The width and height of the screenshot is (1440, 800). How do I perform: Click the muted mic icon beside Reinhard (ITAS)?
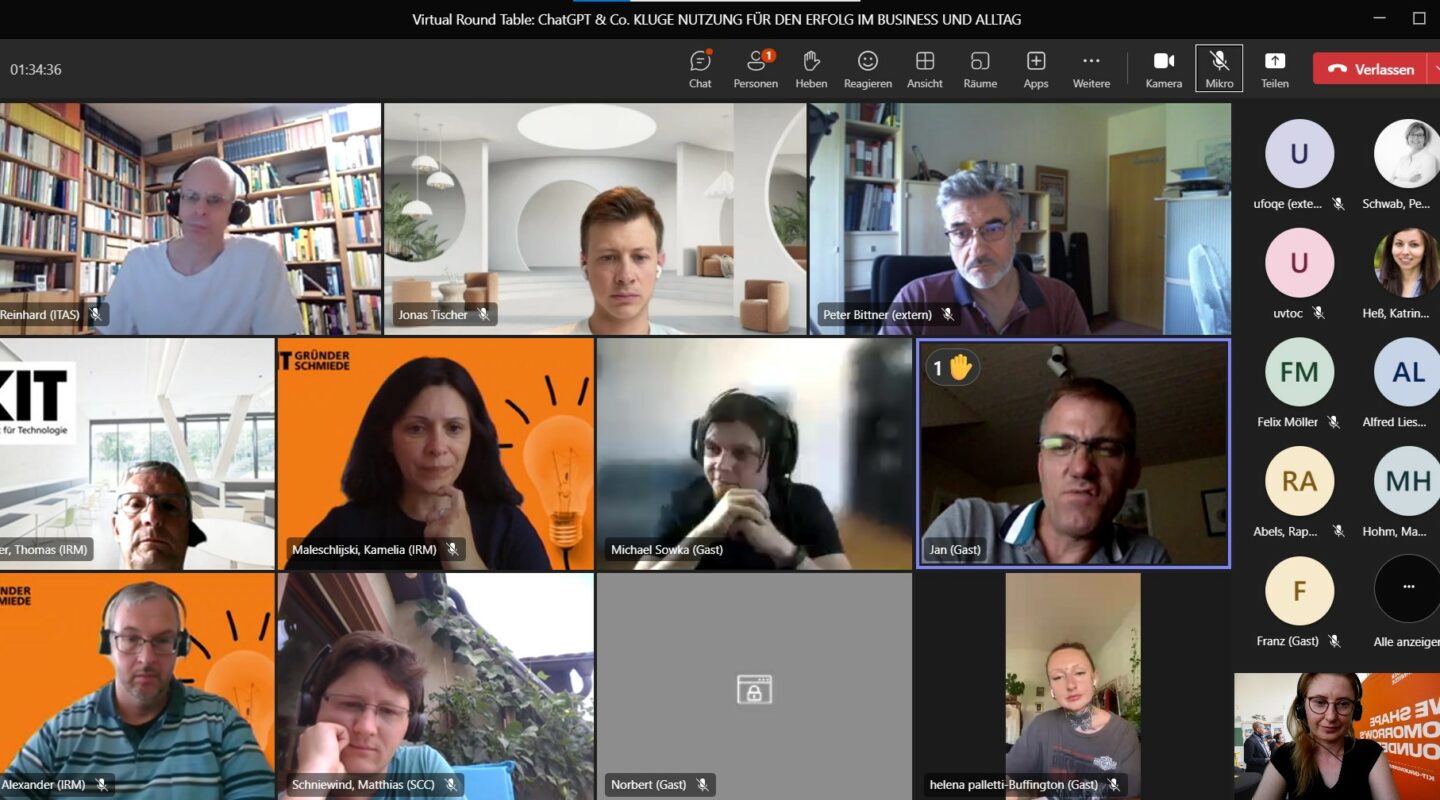click(x=96, y=315)
